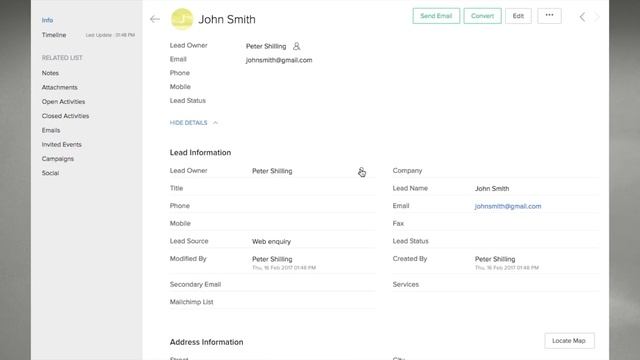Convert the lead with the Convert button

click(482, 16)
